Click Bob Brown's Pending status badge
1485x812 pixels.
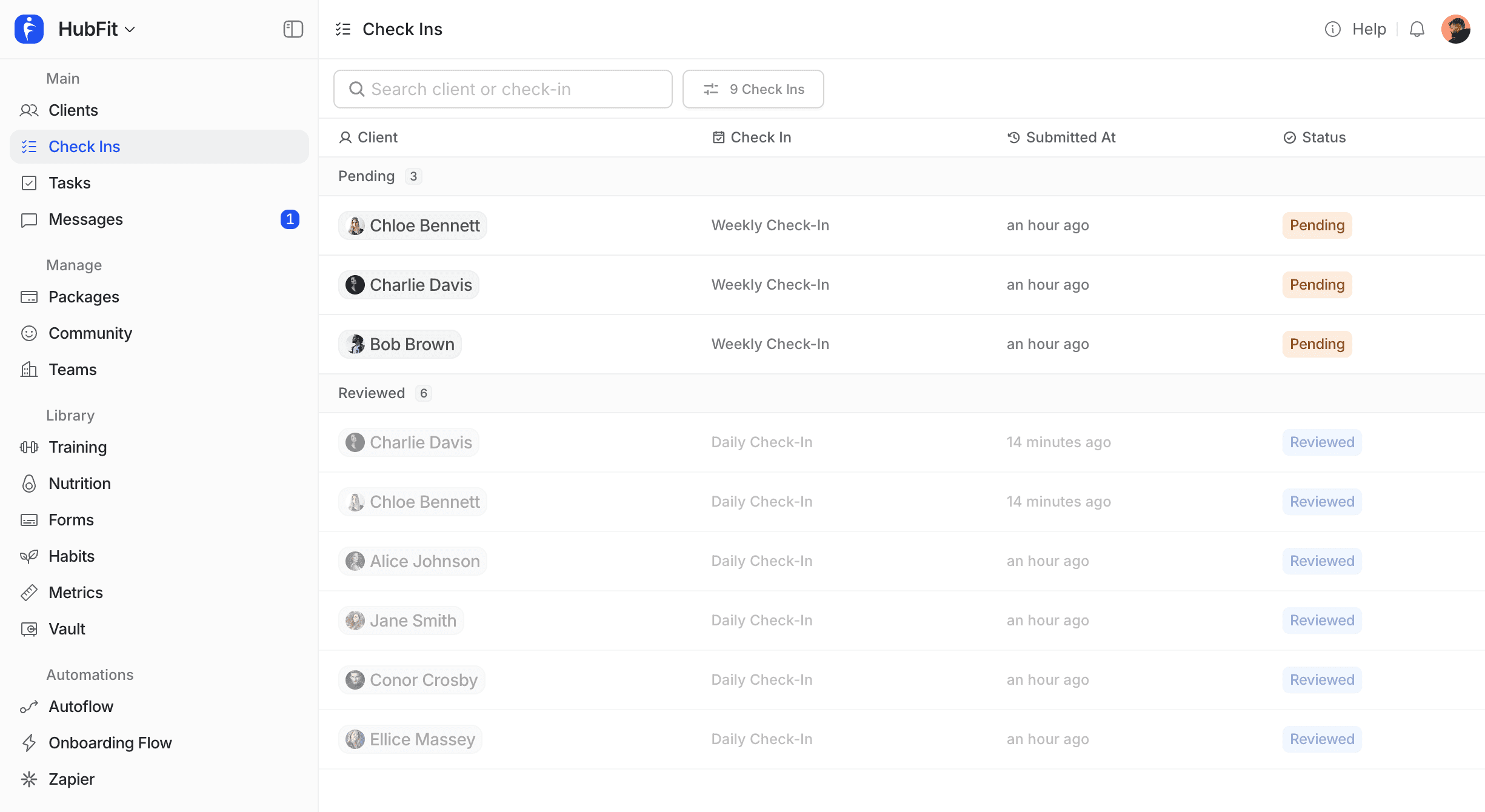pos(1316,344)
